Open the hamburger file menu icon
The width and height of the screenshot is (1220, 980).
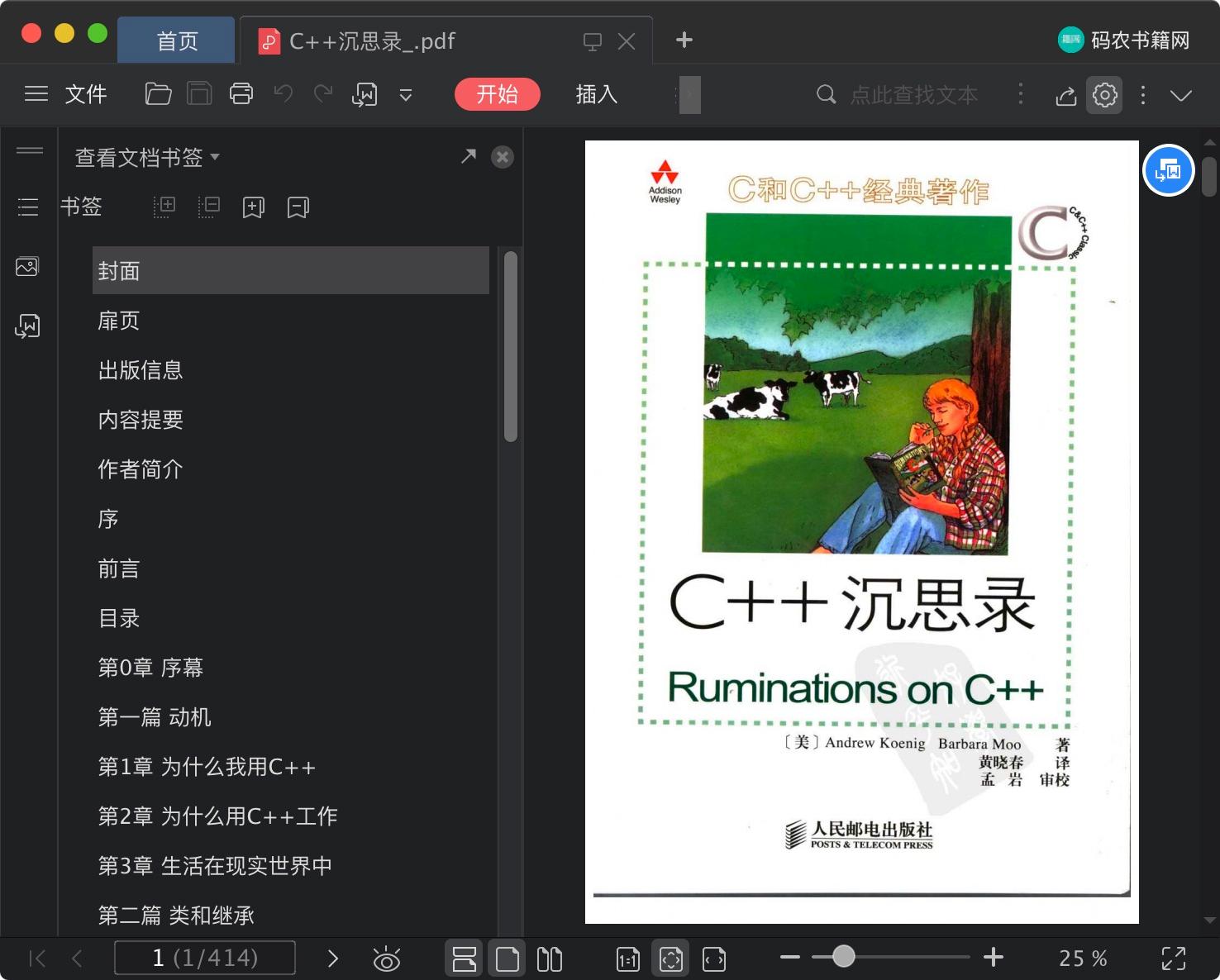(x=36, y=94)
